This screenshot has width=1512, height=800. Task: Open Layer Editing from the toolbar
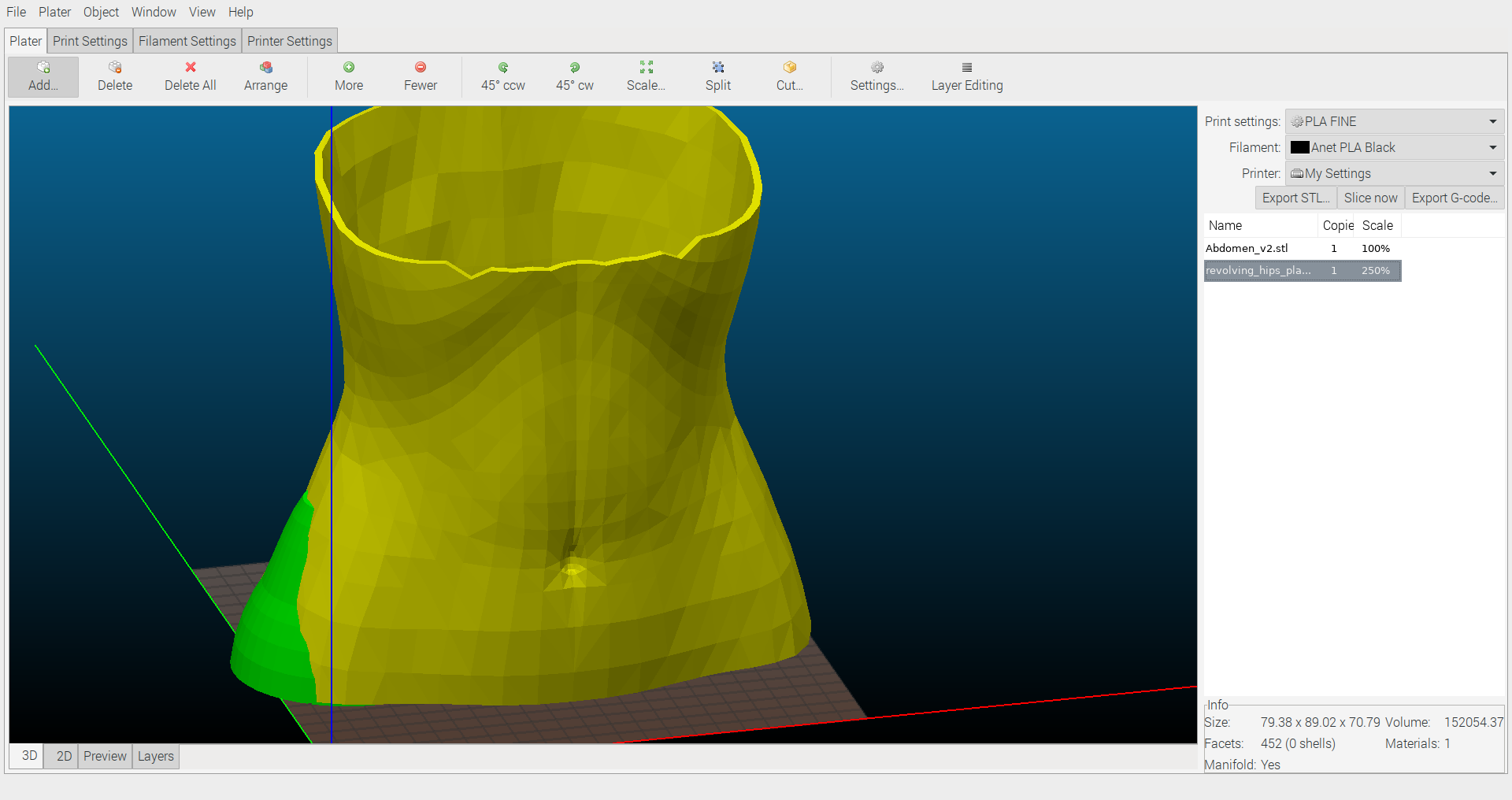click(x=967, y=76)
